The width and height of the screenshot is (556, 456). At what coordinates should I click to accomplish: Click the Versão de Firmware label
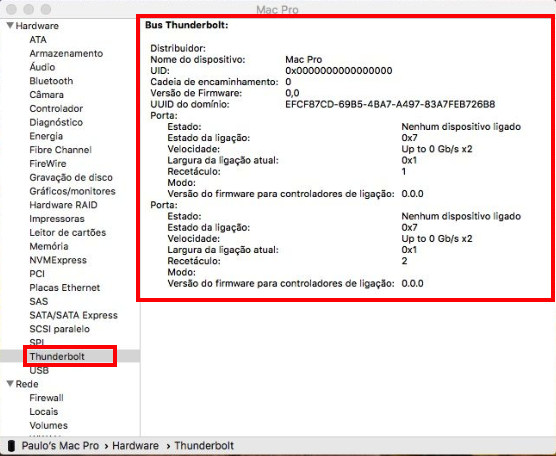click(196, 93)
